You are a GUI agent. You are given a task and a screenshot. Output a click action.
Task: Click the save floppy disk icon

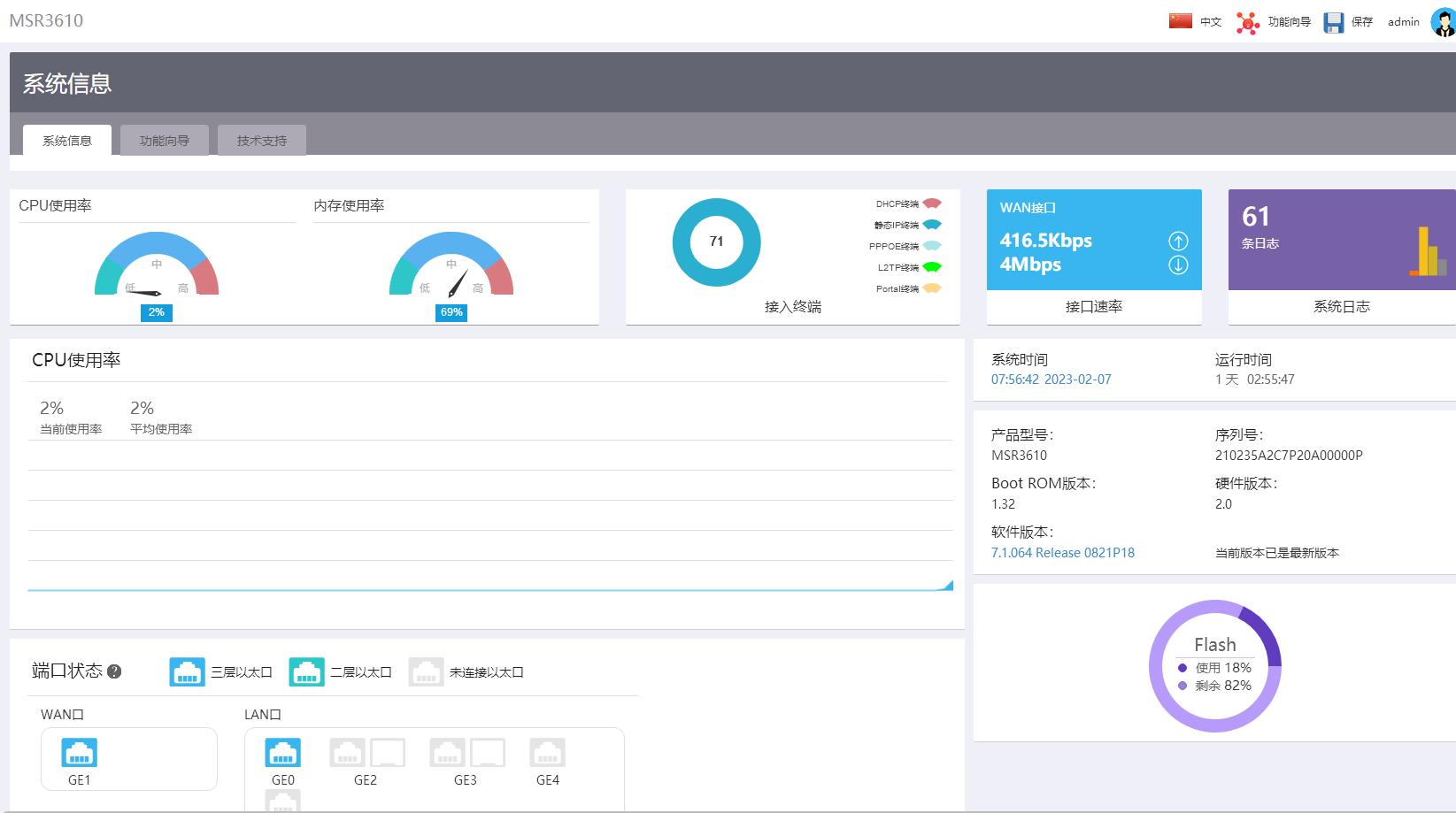coord(1333,22)
